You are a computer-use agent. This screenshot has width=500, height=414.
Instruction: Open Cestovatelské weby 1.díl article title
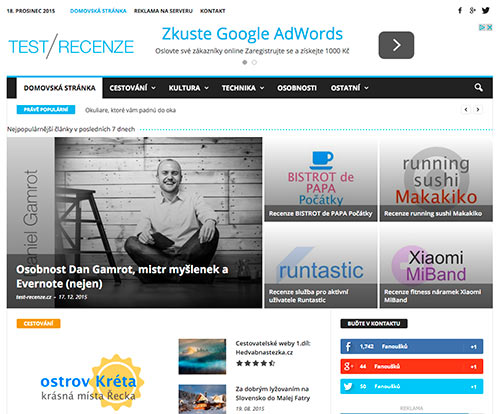tap(273, 348)
